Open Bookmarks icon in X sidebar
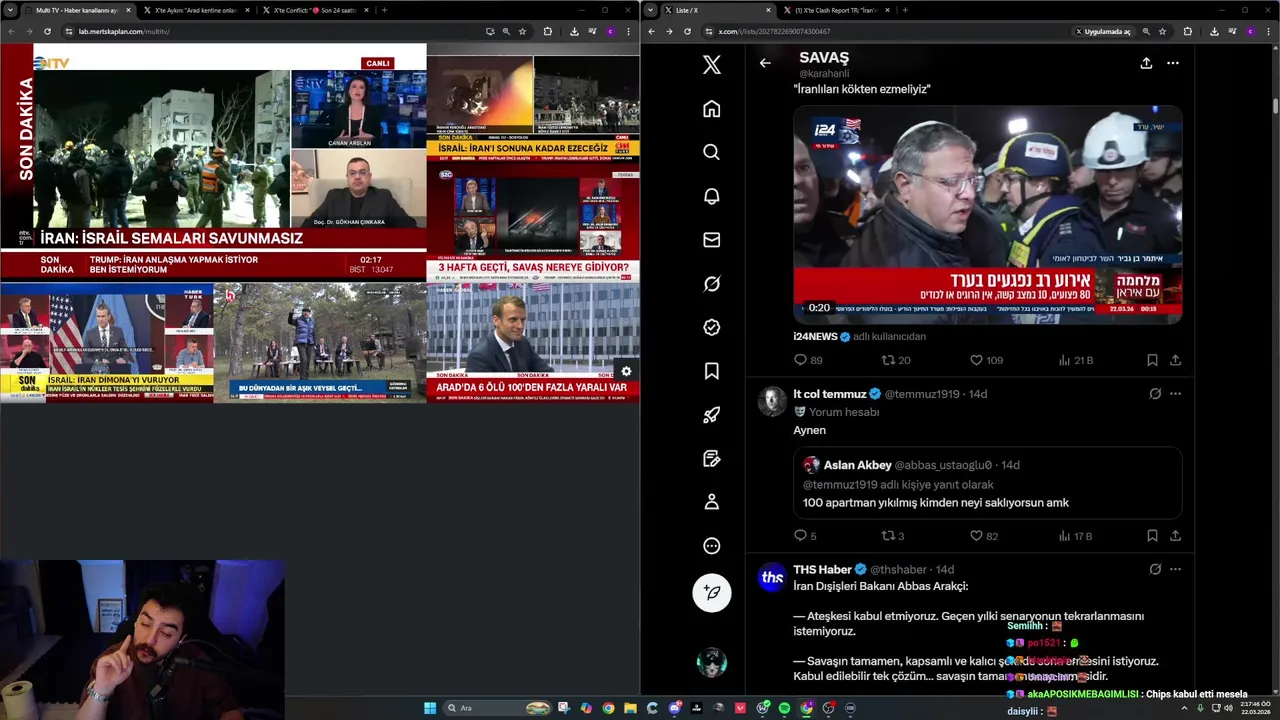 click(x=711, y=371)
